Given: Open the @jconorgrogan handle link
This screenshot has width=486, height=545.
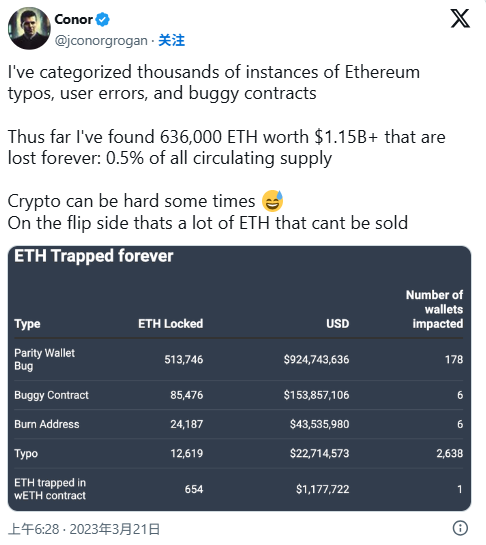Looking at the screenshot, I should pos(101,41).
